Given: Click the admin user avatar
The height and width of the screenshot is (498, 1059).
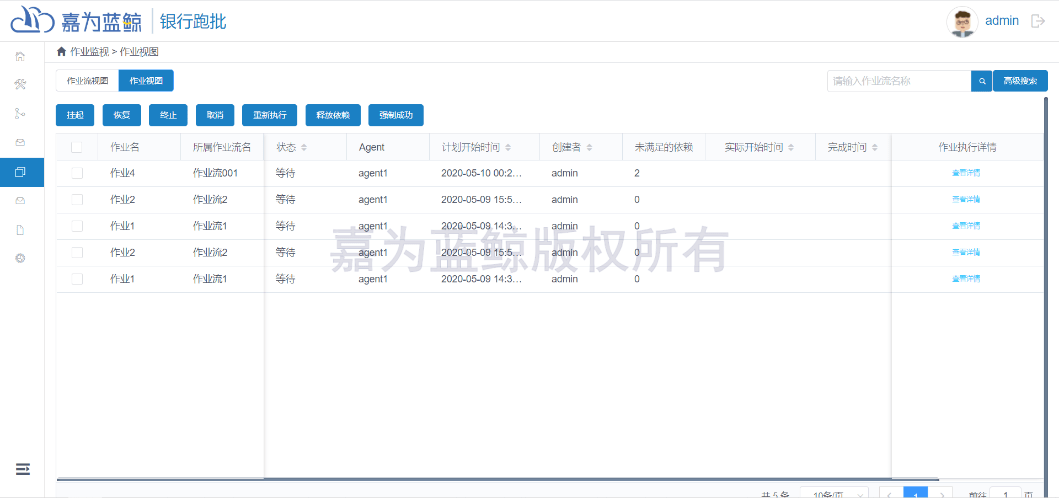Looking at the screenshot, I should tap(962, 21).
